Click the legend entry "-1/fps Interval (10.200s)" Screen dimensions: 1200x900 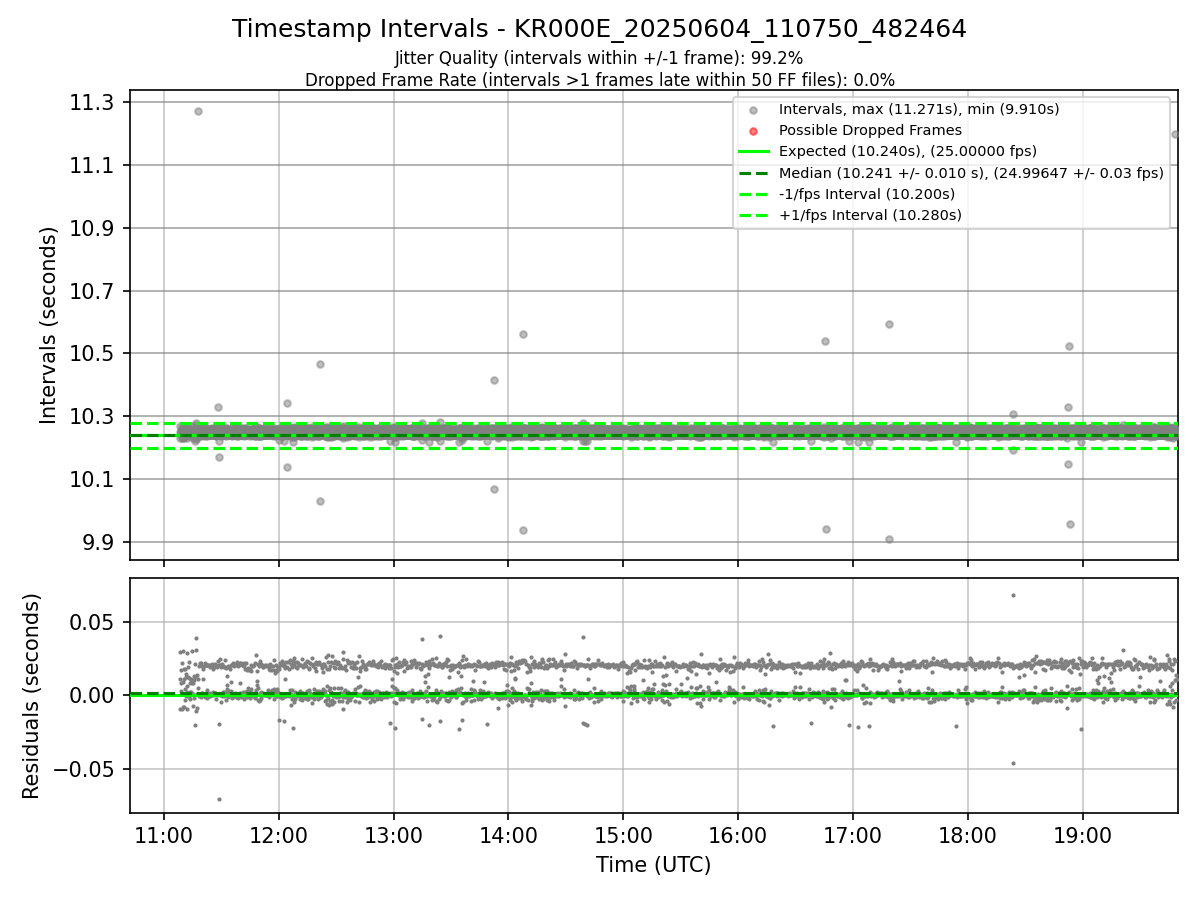click(866, 194)
